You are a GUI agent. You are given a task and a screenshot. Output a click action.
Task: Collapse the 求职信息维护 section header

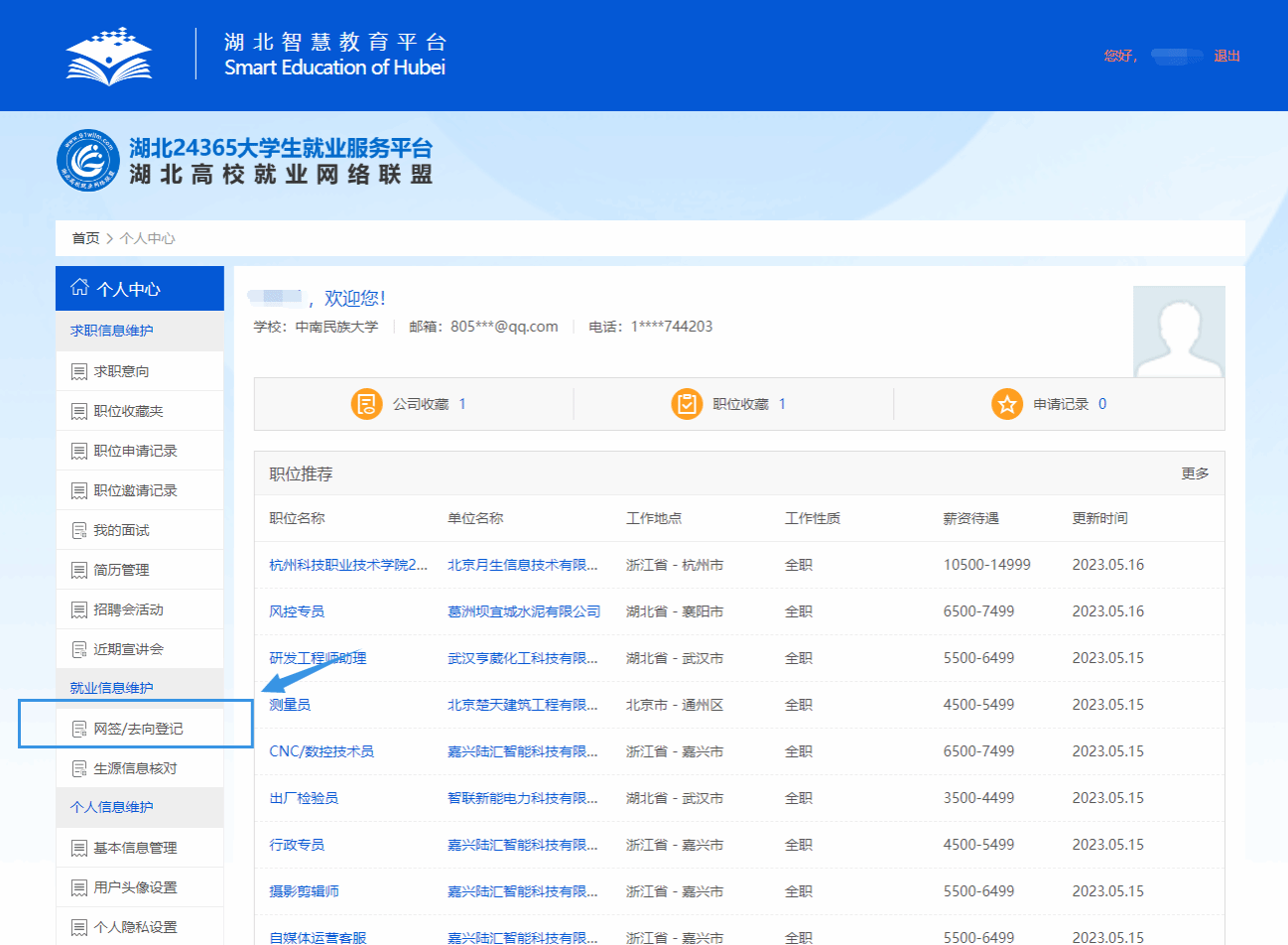(x=111, y=331)
